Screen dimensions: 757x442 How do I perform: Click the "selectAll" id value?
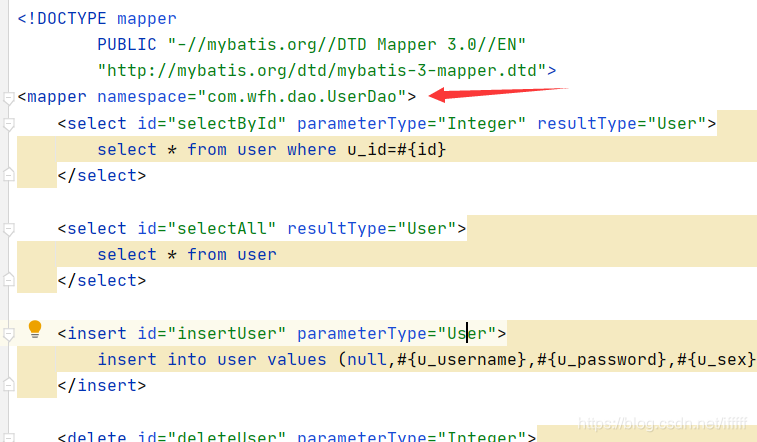(222, 228)
